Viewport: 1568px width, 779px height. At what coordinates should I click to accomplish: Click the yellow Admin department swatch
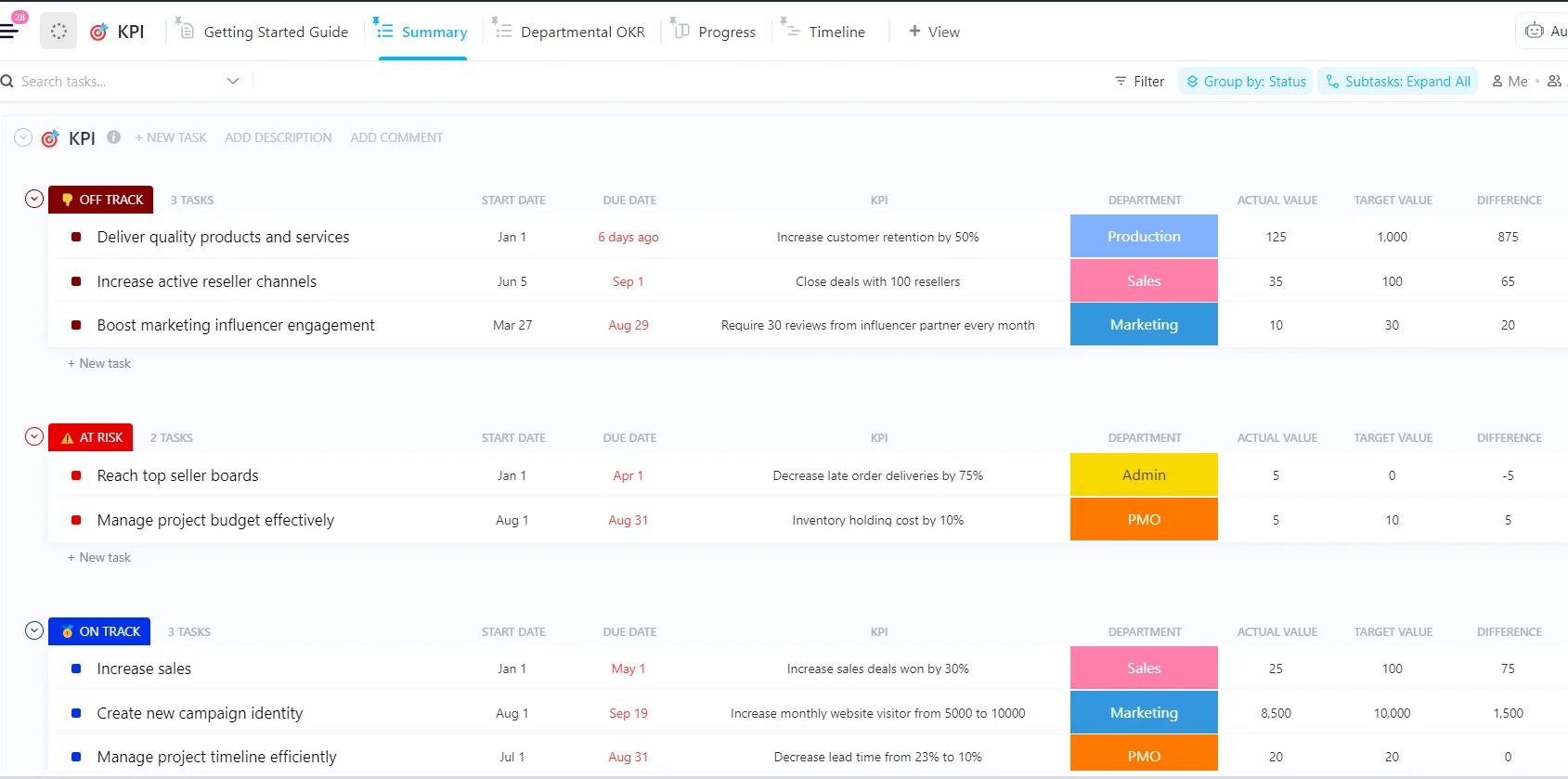click(x=1144, y=475)
